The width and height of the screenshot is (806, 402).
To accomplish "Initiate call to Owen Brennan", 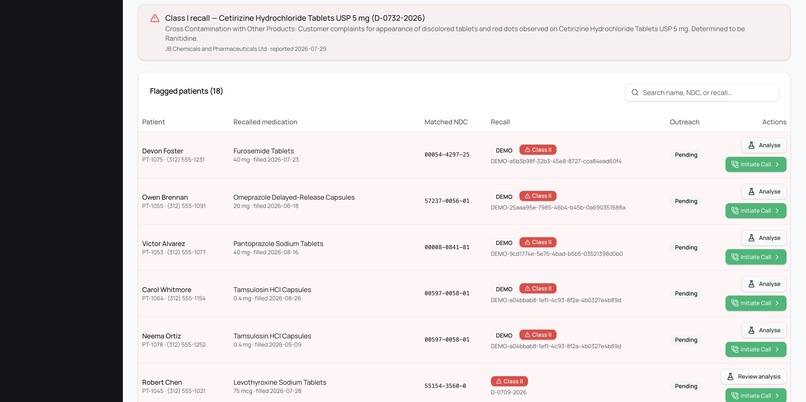I will pyautogui.click(x=756, y=211).
